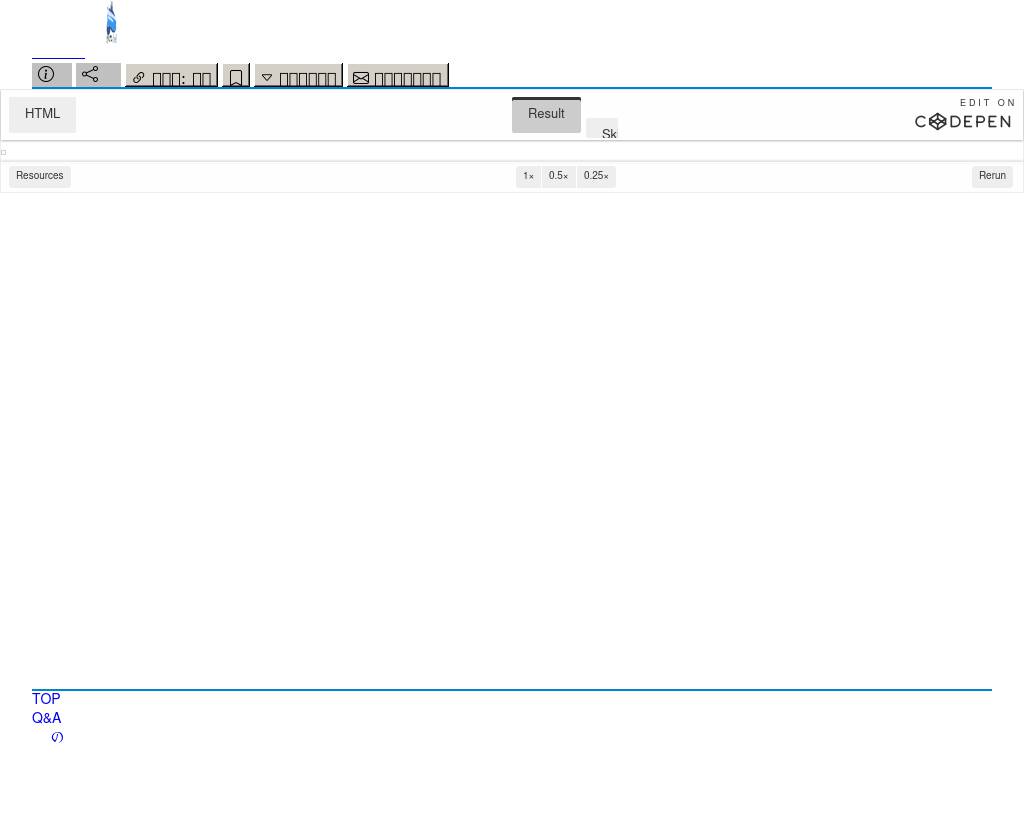The width and height of the screenshot is (1024, 837).
Task: Open the Resources button
Action: [40, 176]
